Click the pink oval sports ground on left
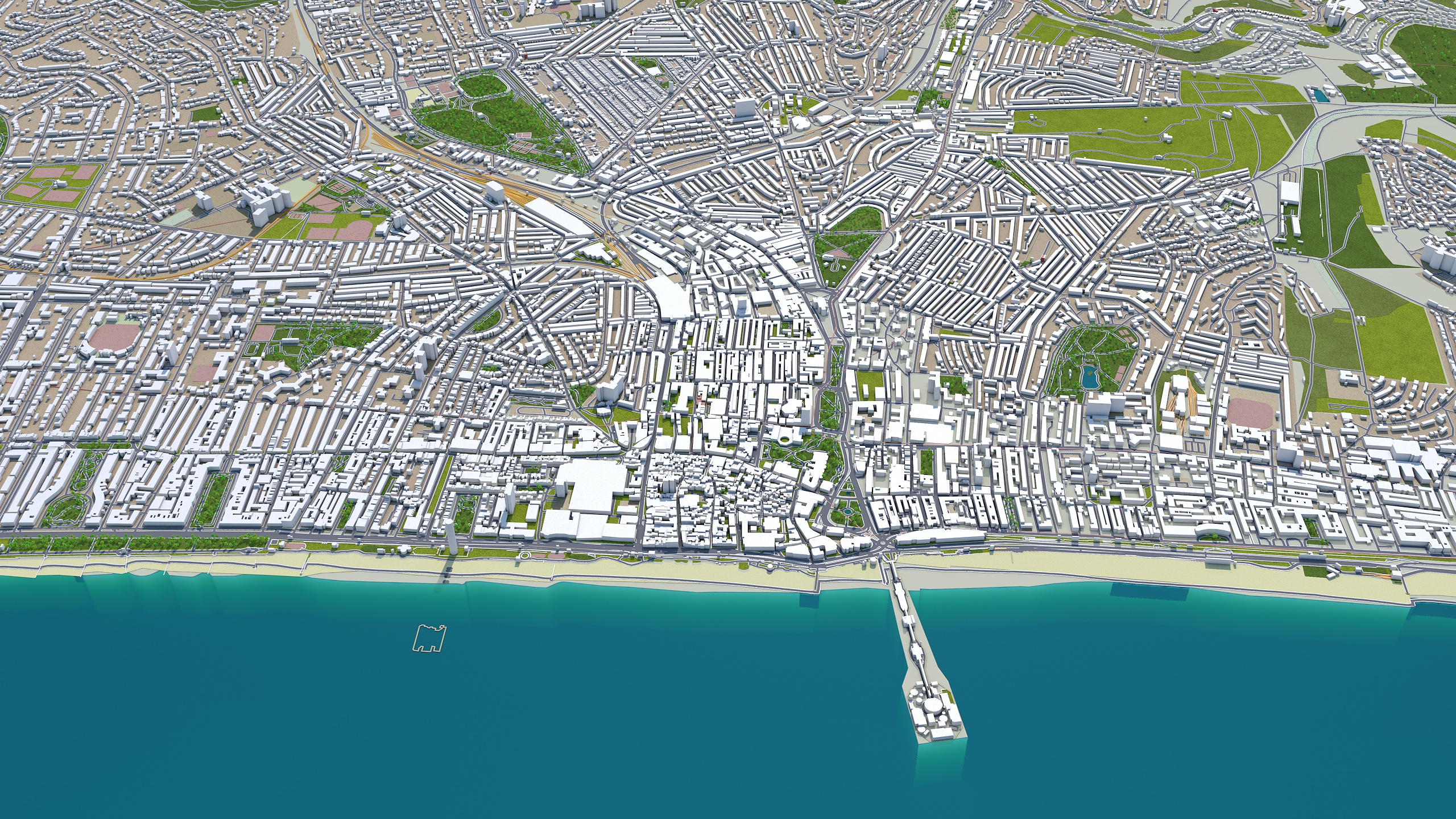The width and height of the screenshot is (1456, 819). [x=114, y=337]
